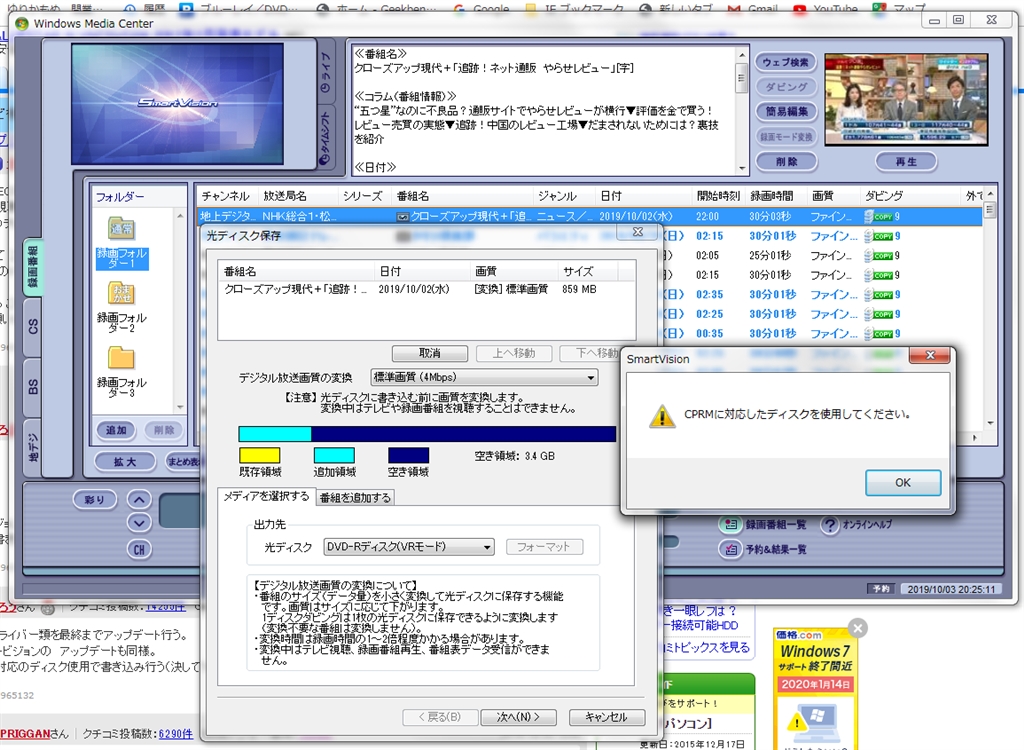Click the 取消 button in the disc save dialog

[430, 353]
